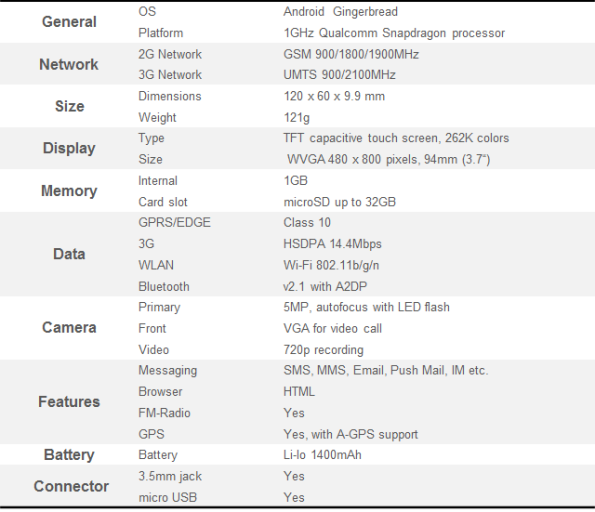The width and height of the screenshot is (595, 512).
Task: Click the HSDPA 14.4Mbps value
Action: [332, 244]
